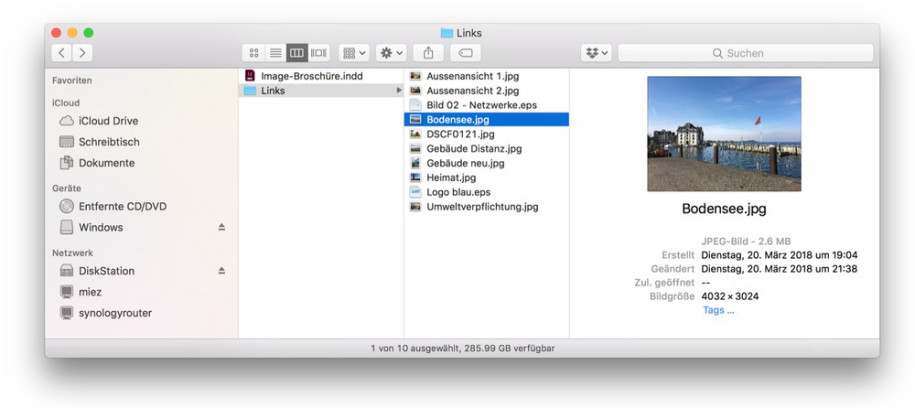Click the Umweltverpflichtung.jpg thumbnail icon

tap(415, 207)
